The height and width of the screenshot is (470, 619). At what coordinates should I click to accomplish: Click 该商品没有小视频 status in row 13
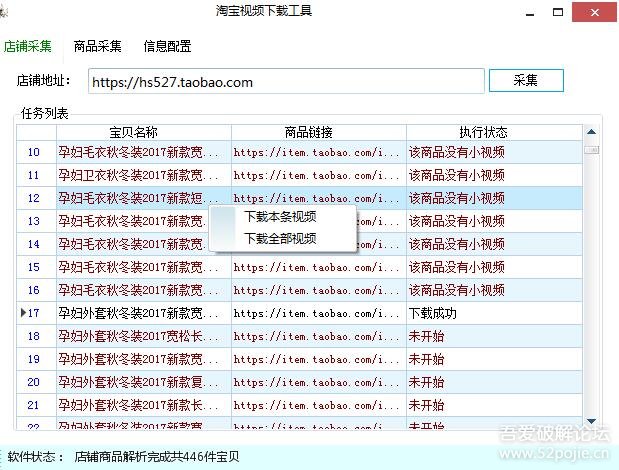point(494,221)
